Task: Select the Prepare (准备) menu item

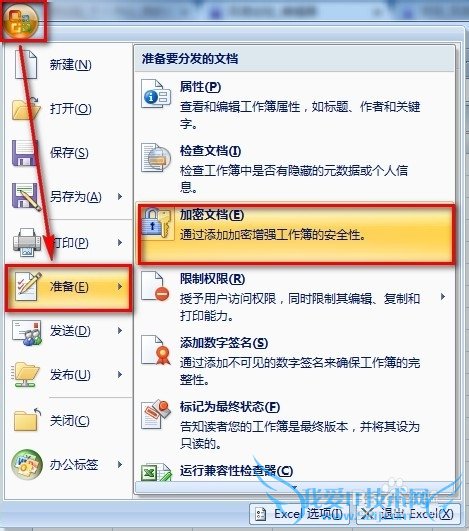Action: tap(69, 287)
